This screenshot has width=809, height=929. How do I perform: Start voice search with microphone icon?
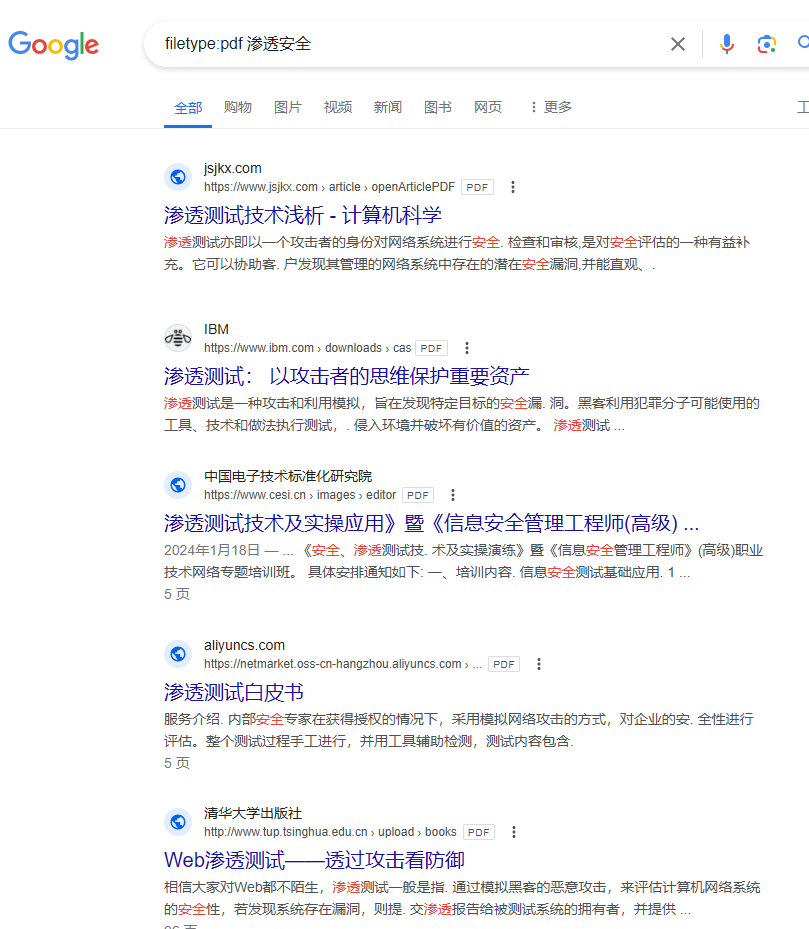pyautogui.click(x=727, y=44)
